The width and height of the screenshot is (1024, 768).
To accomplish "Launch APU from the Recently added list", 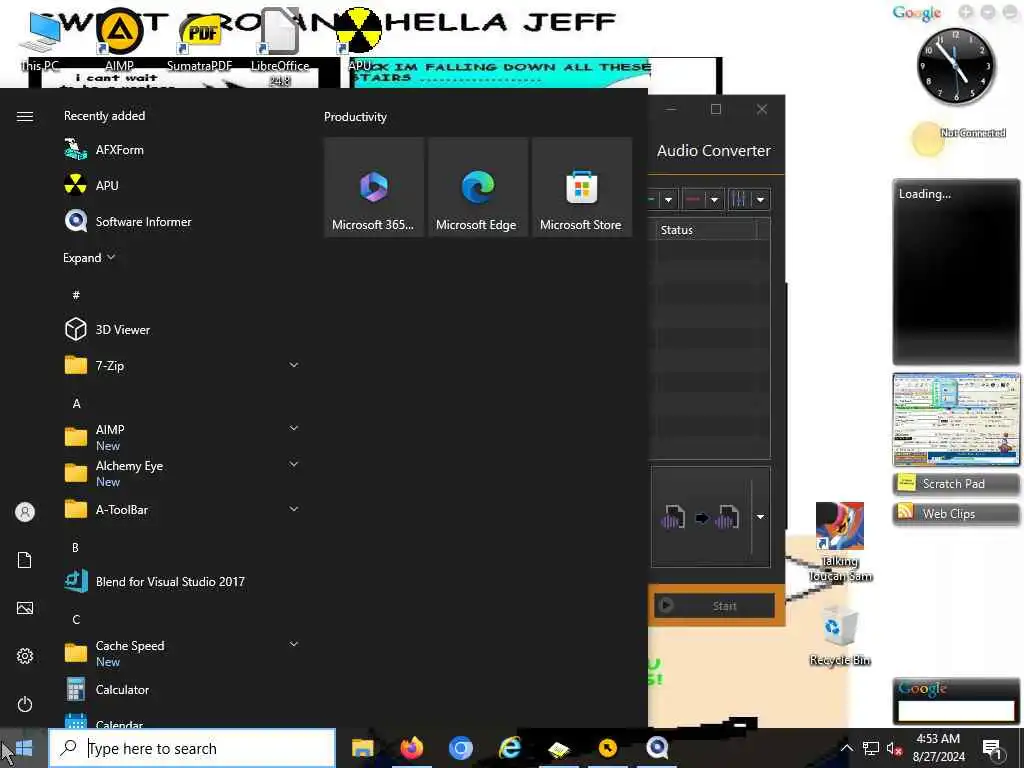I will click(180, 185).
